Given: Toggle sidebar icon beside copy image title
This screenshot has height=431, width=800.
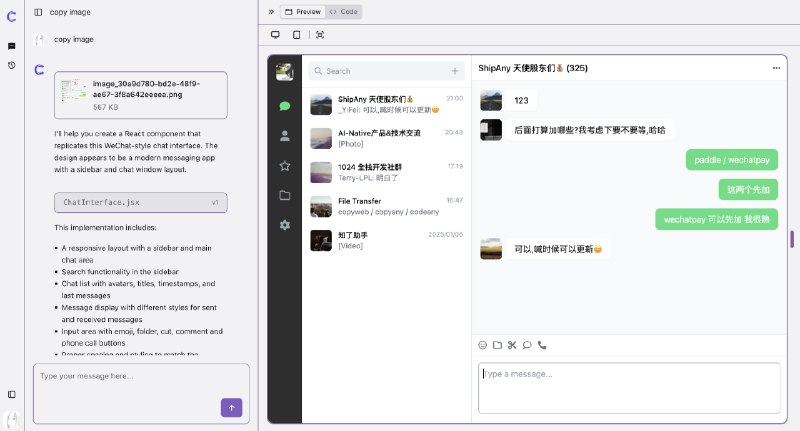Looking at the screenshot, I should [38, 12].
